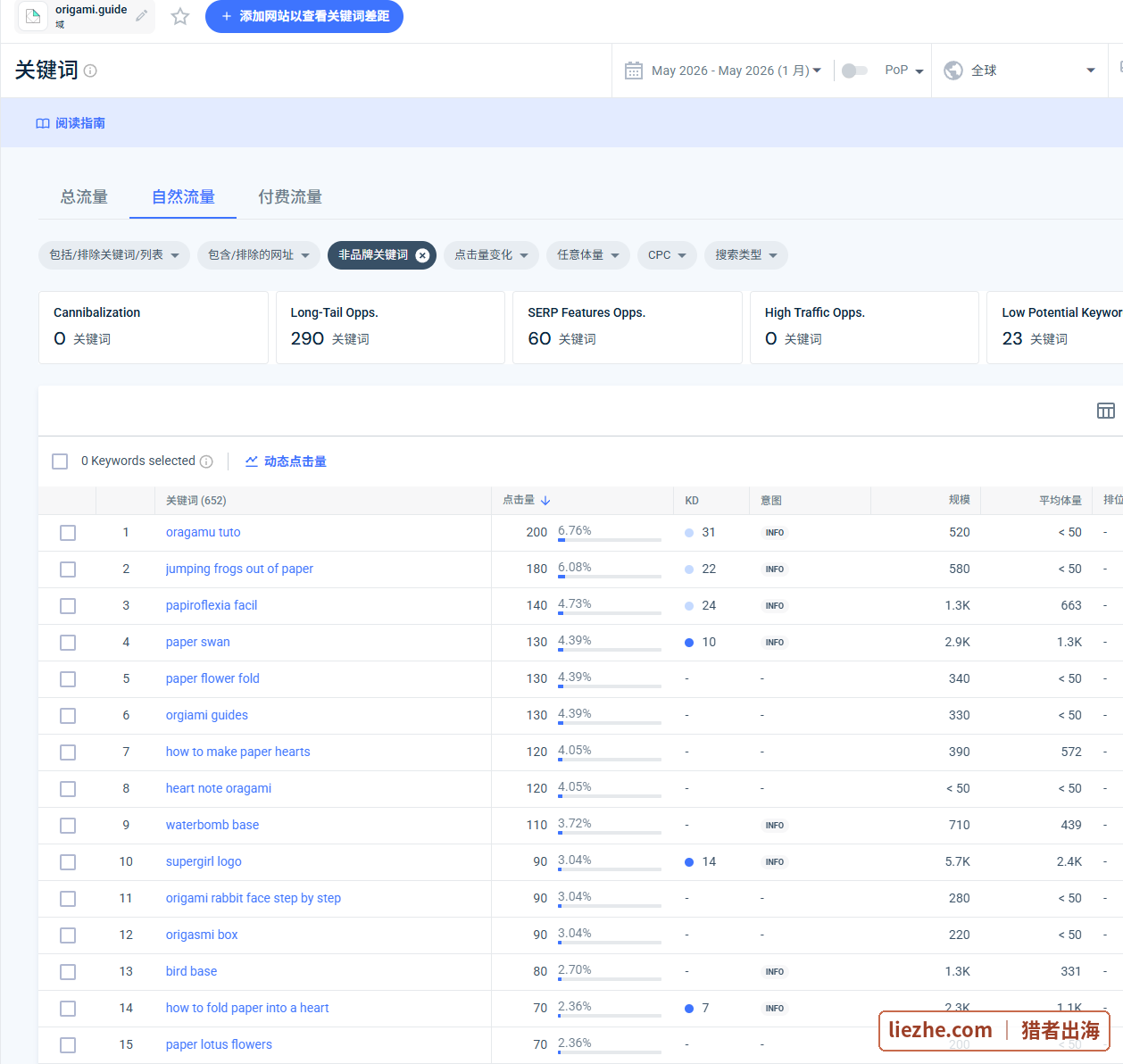
Task: Open the 阅读指南 link
Action: point(71,123)
